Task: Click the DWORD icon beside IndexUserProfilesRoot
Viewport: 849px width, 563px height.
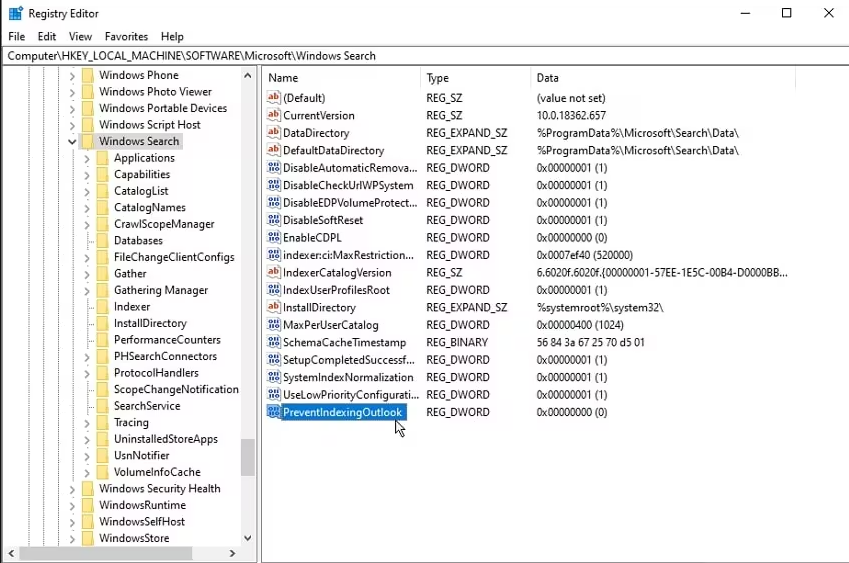Action: (x=273, y=289)
